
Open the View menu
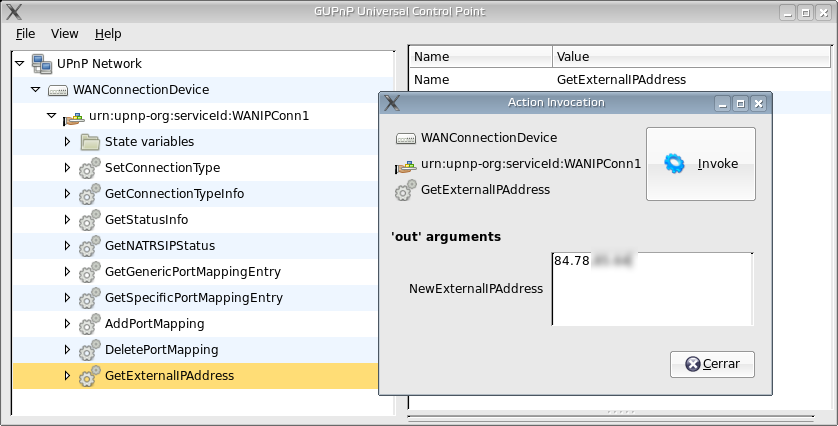(65, 34)
